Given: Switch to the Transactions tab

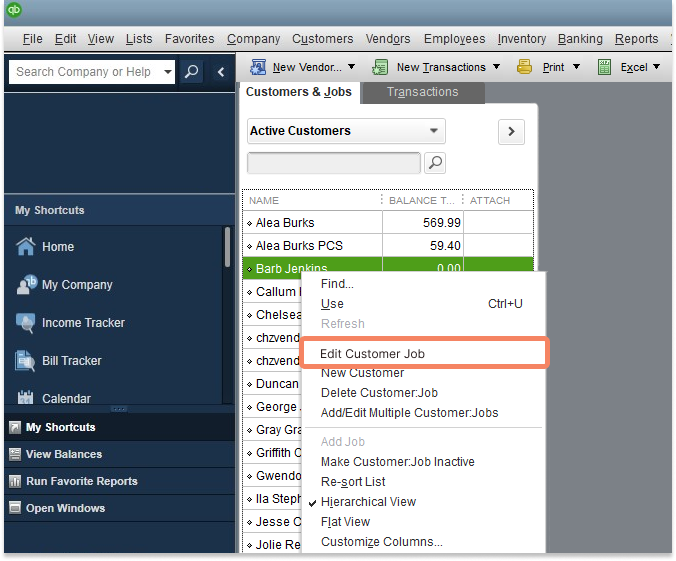Looking at the screenshot, I should coord(422,92).
